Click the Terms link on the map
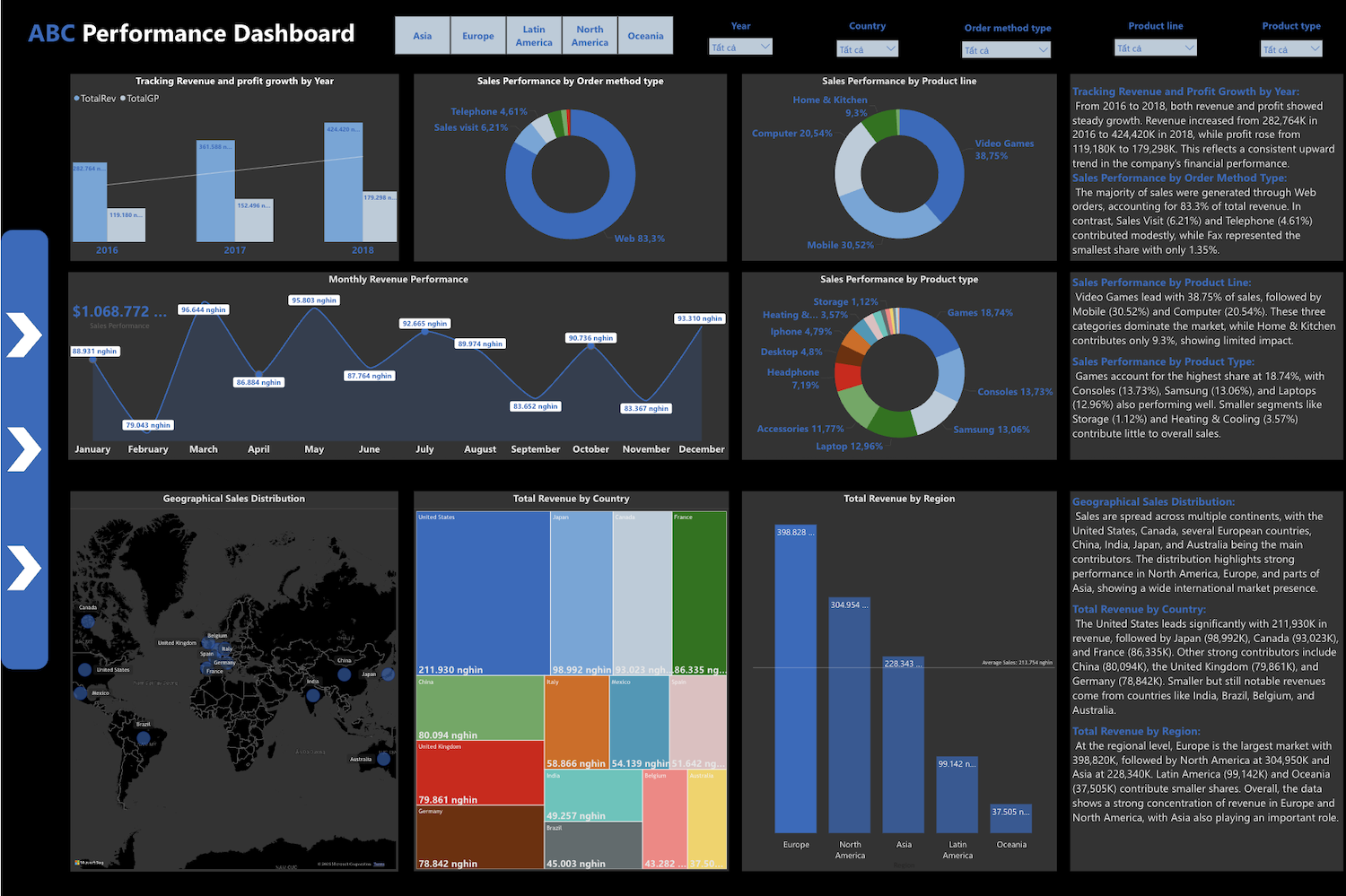This screenshot has width=1346, height=896. click(380, 865)
